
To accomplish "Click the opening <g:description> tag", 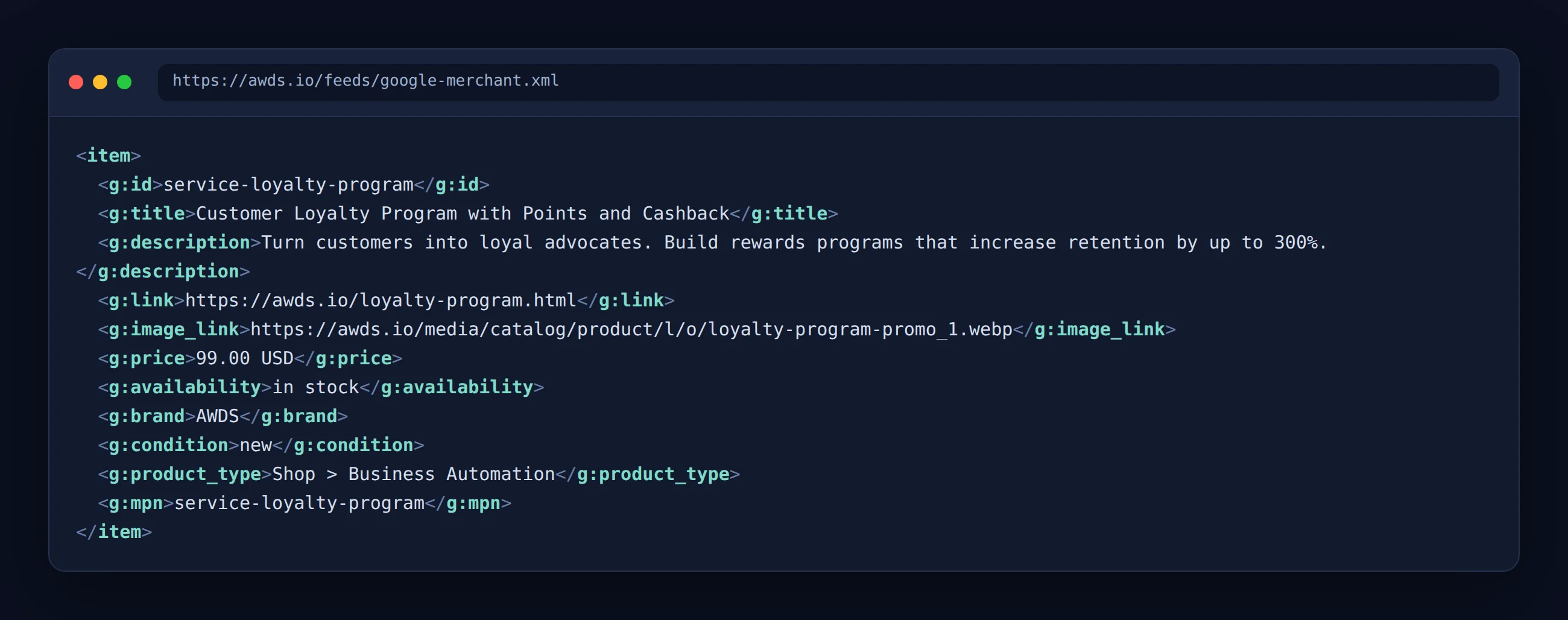I will click(180, 243).
